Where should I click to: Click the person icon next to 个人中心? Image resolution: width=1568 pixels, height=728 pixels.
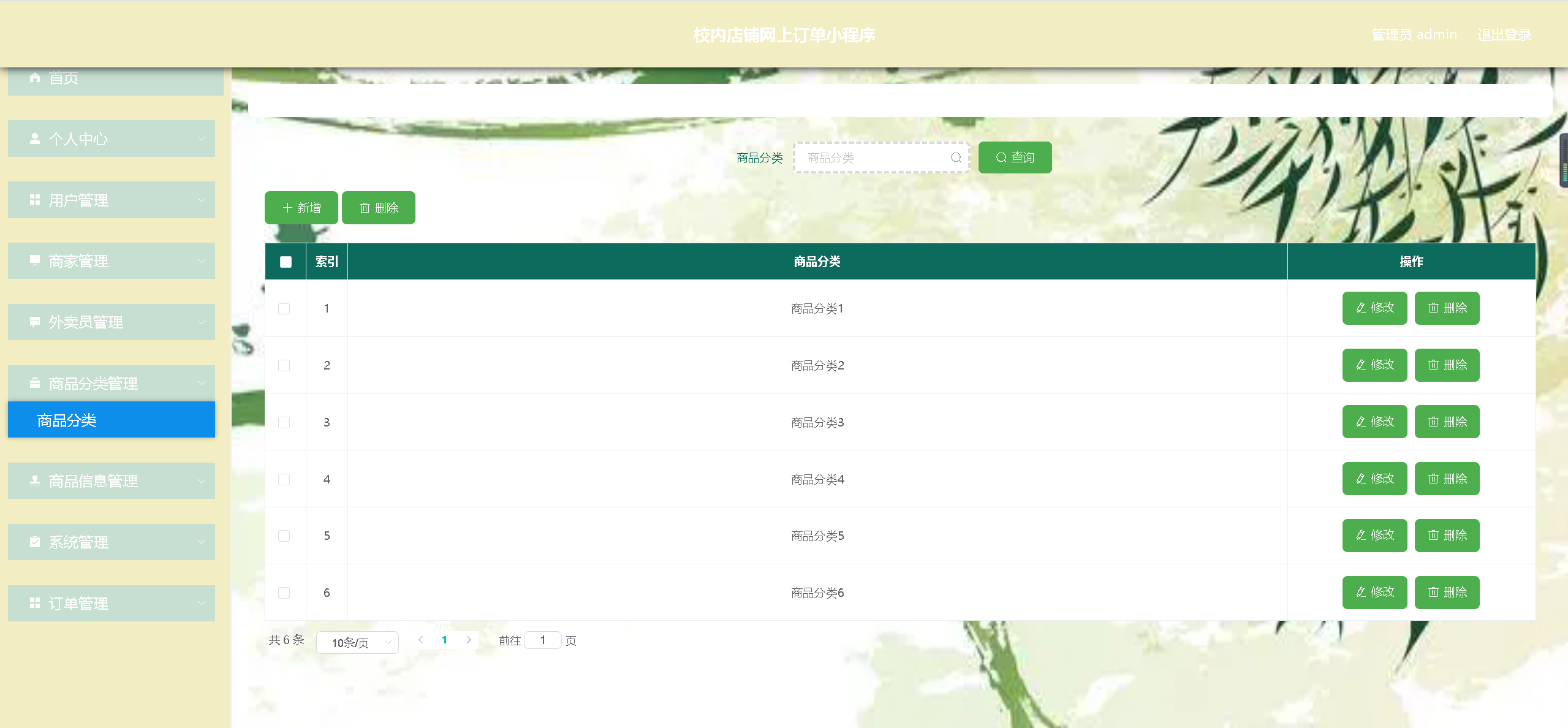35,138
